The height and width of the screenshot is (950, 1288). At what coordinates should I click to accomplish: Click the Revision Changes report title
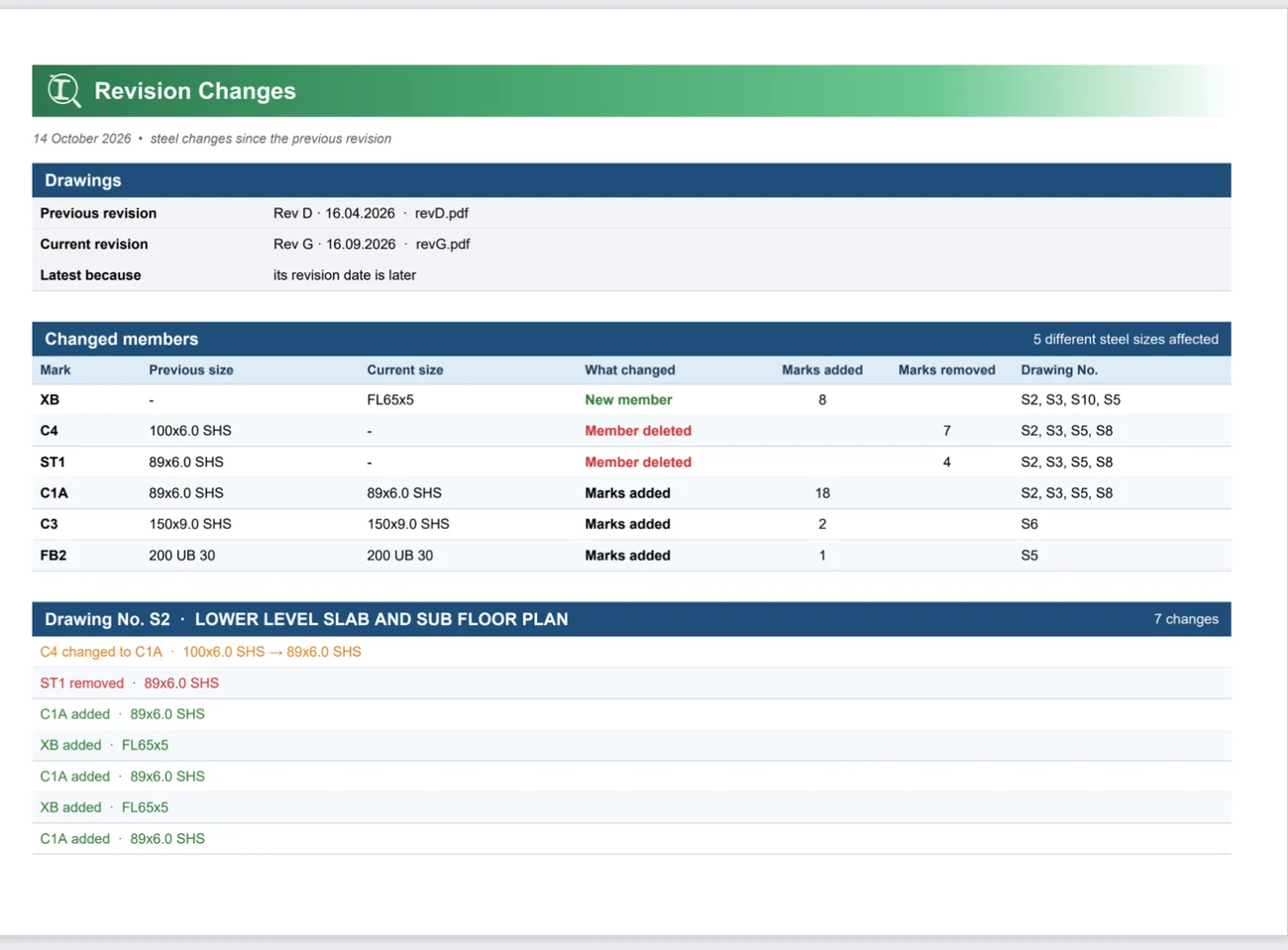click(x=195, y=91)
